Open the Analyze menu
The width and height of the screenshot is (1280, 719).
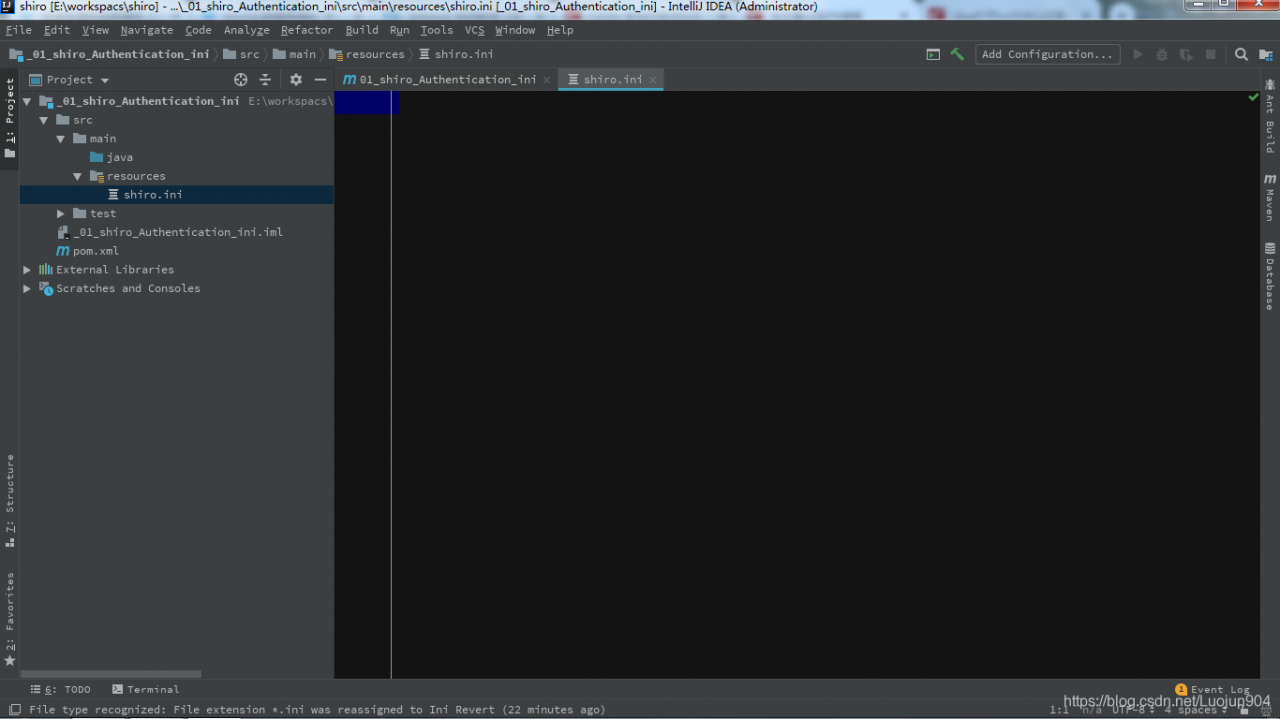[x=246, y=30]
